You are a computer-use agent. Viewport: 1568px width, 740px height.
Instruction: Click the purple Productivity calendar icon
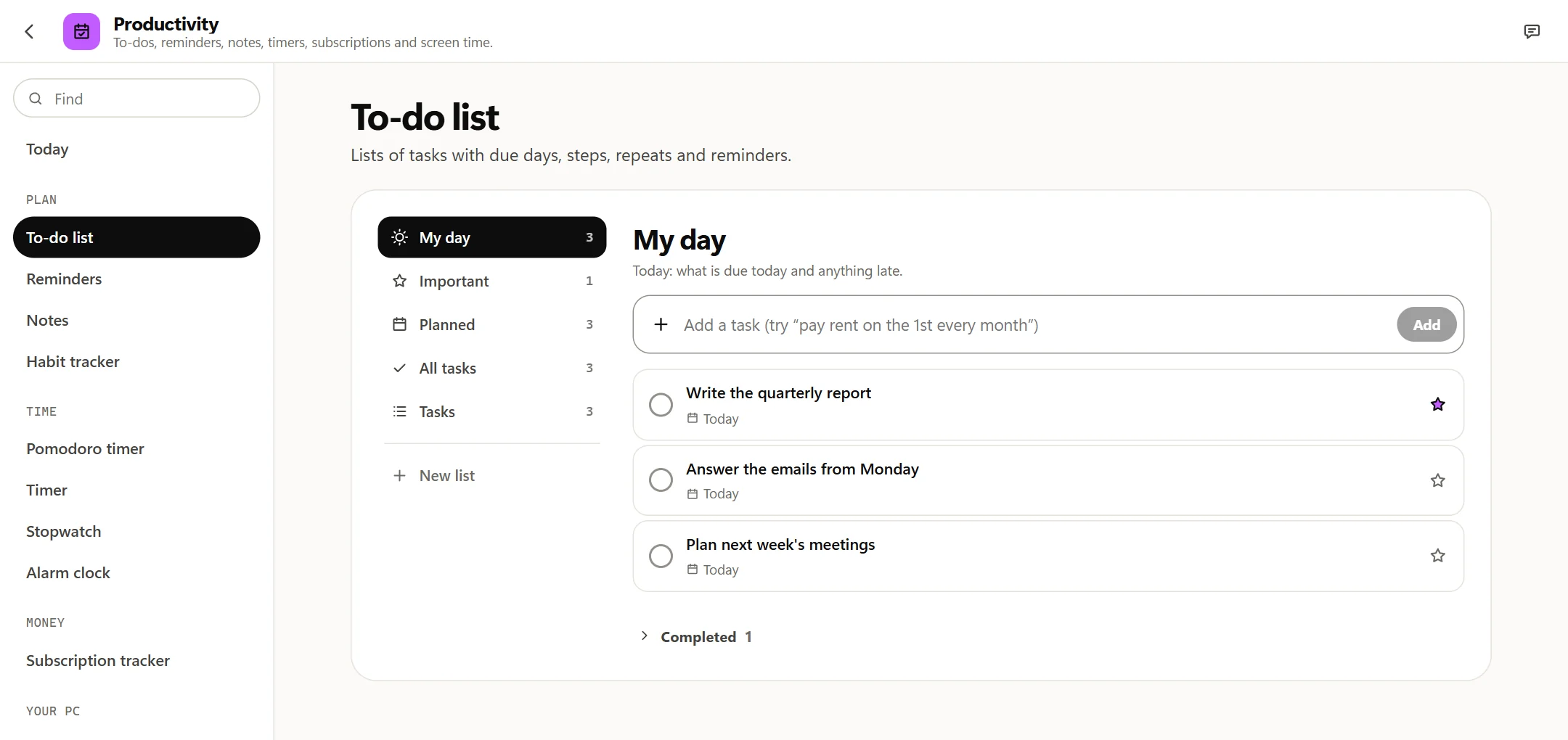coord(81,31)
